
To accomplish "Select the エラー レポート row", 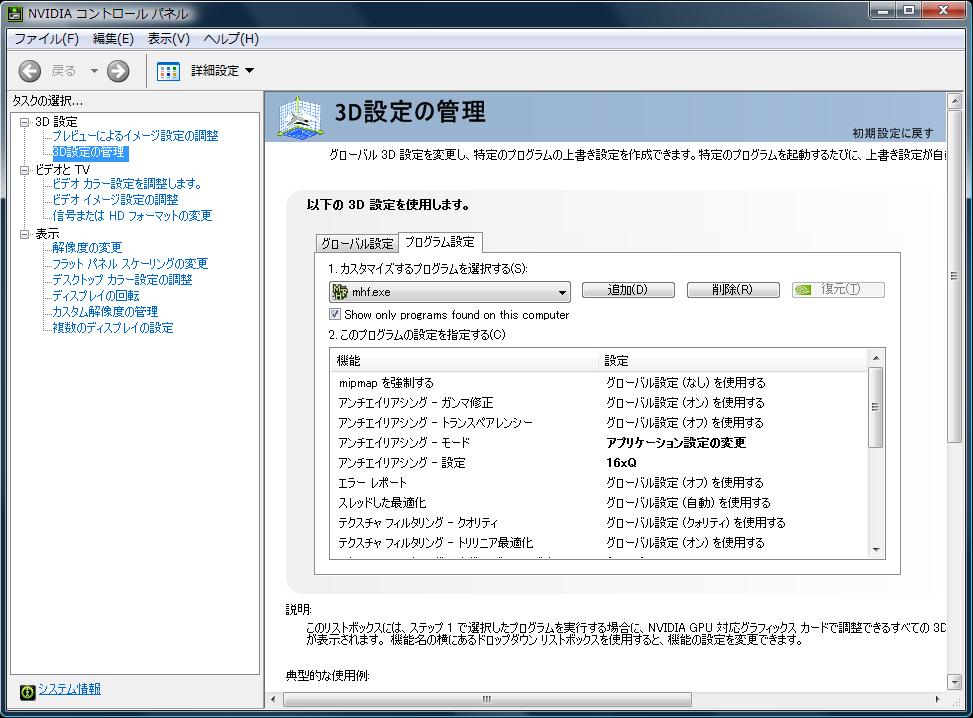I will [599, 483].
